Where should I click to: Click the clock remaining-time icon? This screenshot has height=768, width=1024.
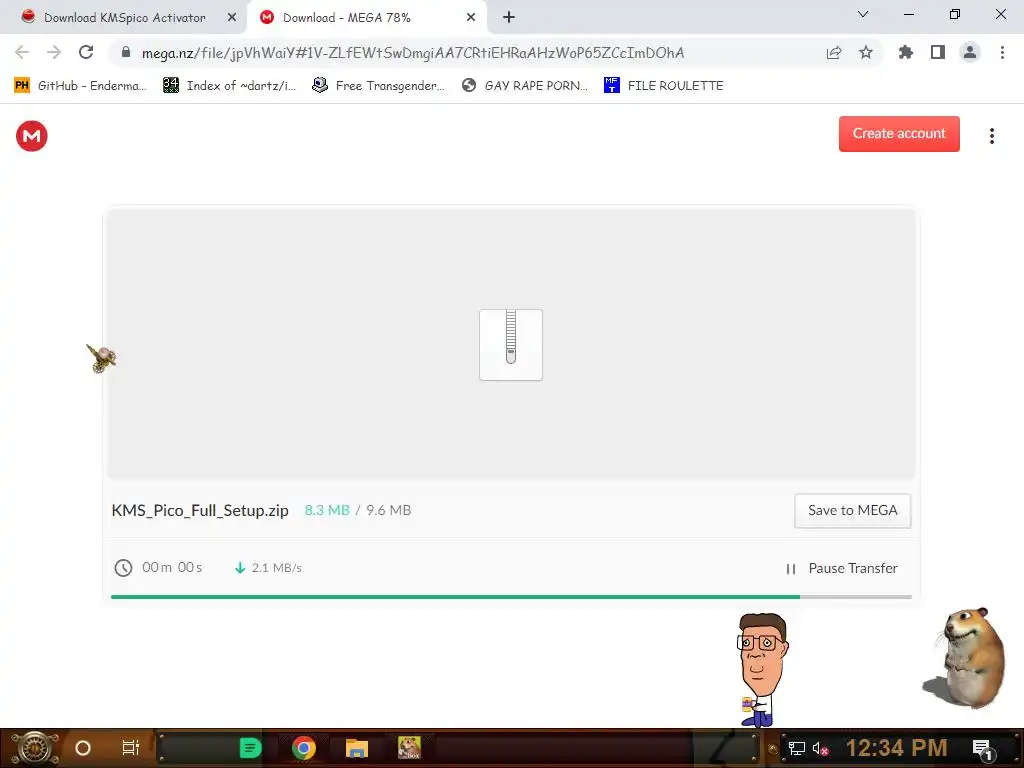123,568
